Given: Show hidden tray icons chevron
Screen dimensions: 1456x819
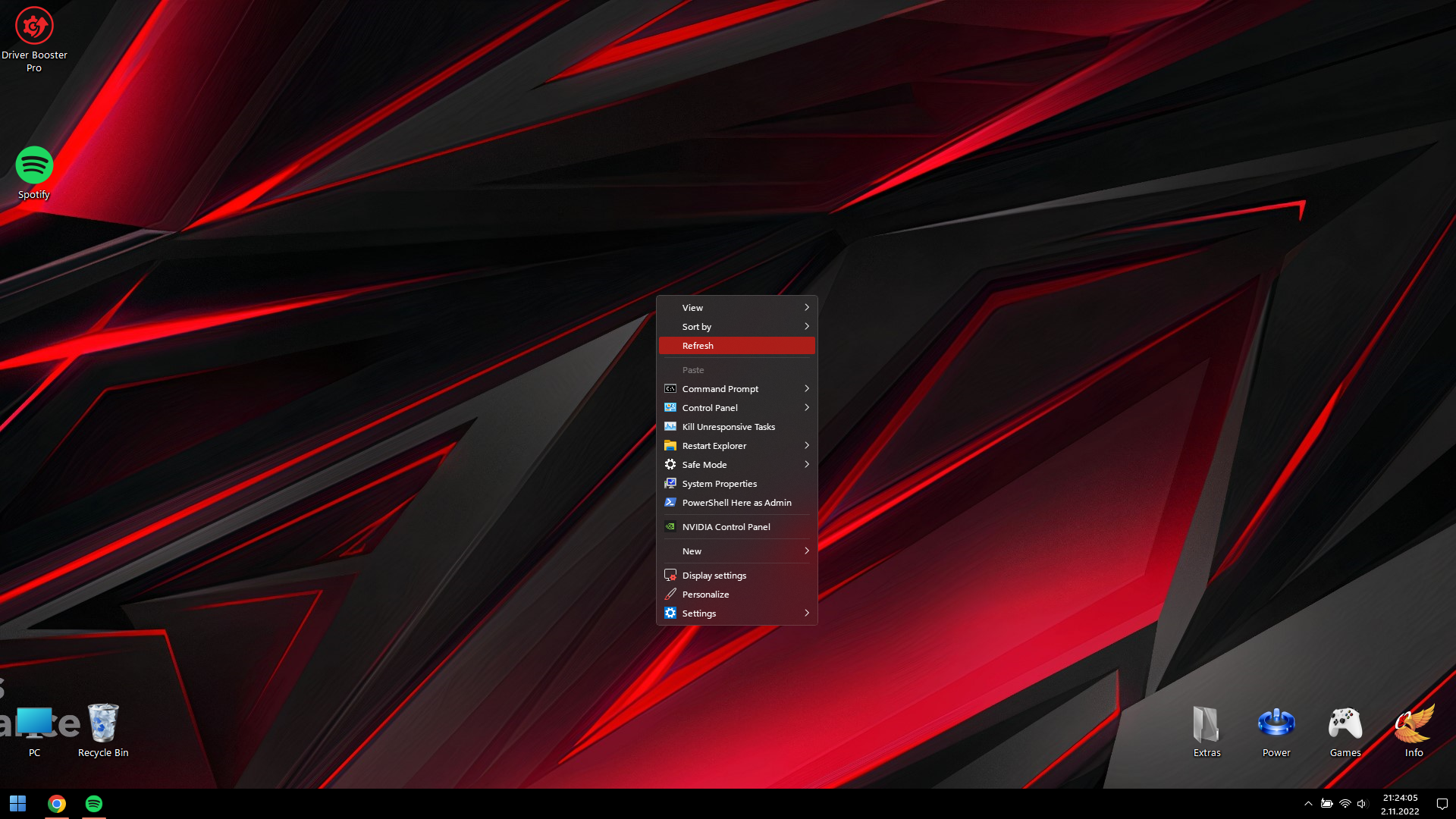Looking at the screenshot, I should (x=1308, y=804).
